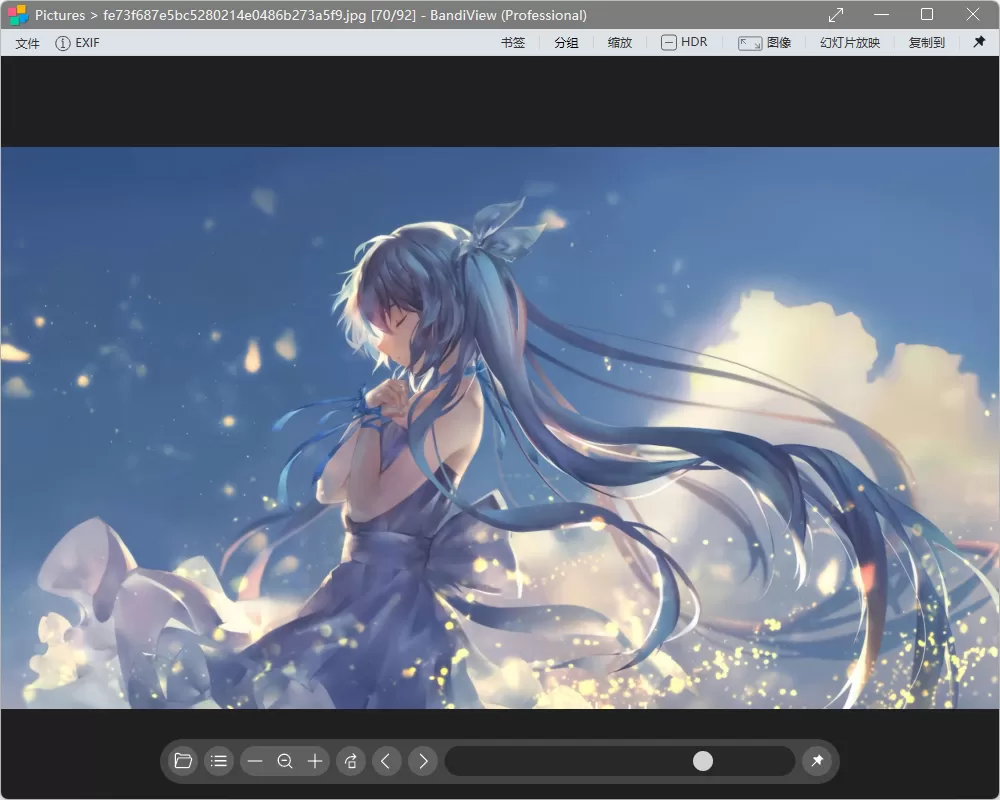Viewport: 1000px width, 800px height.
Task: Click 复制到 to copy the image
Action: [925, 42]
